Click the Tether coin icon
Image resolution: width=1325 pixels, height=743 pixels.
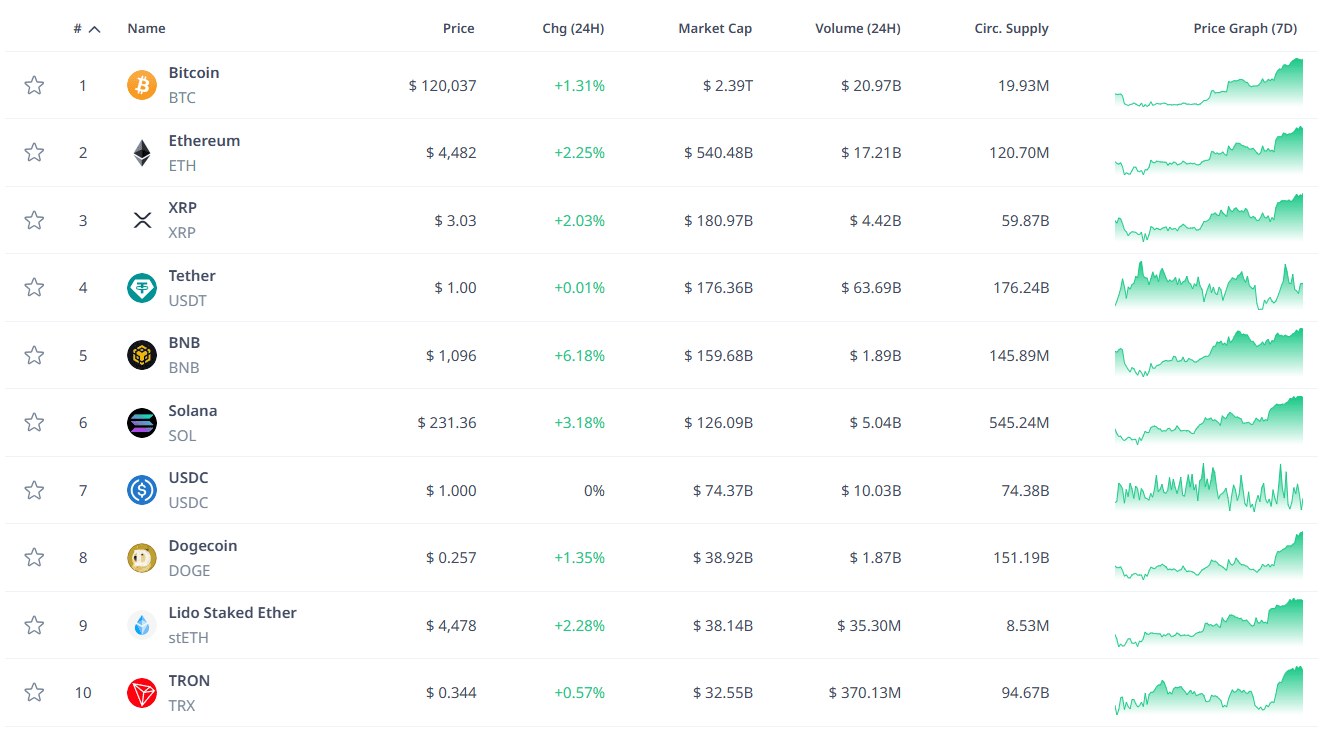[142, 288]
